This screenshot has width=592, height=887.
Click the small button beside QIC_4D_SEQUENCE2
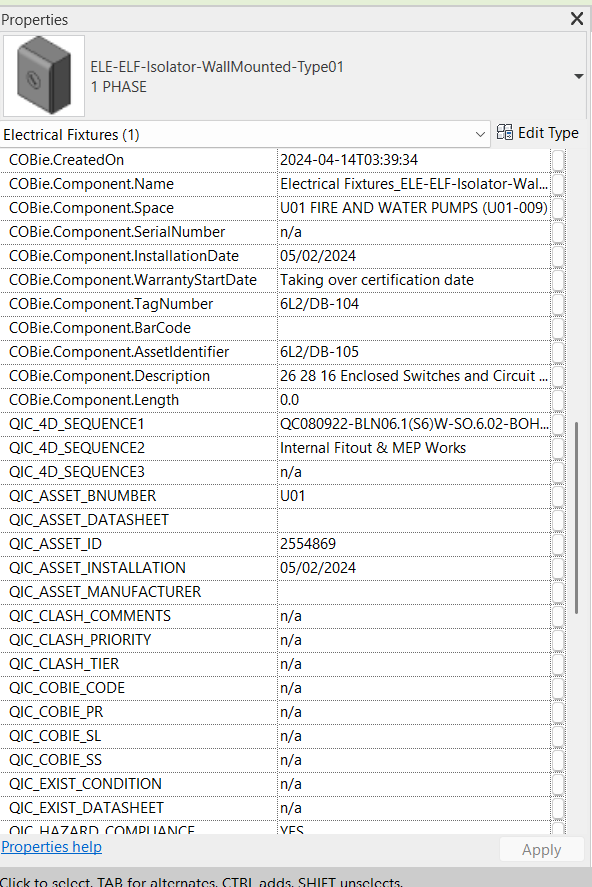[x=558, y=448]
